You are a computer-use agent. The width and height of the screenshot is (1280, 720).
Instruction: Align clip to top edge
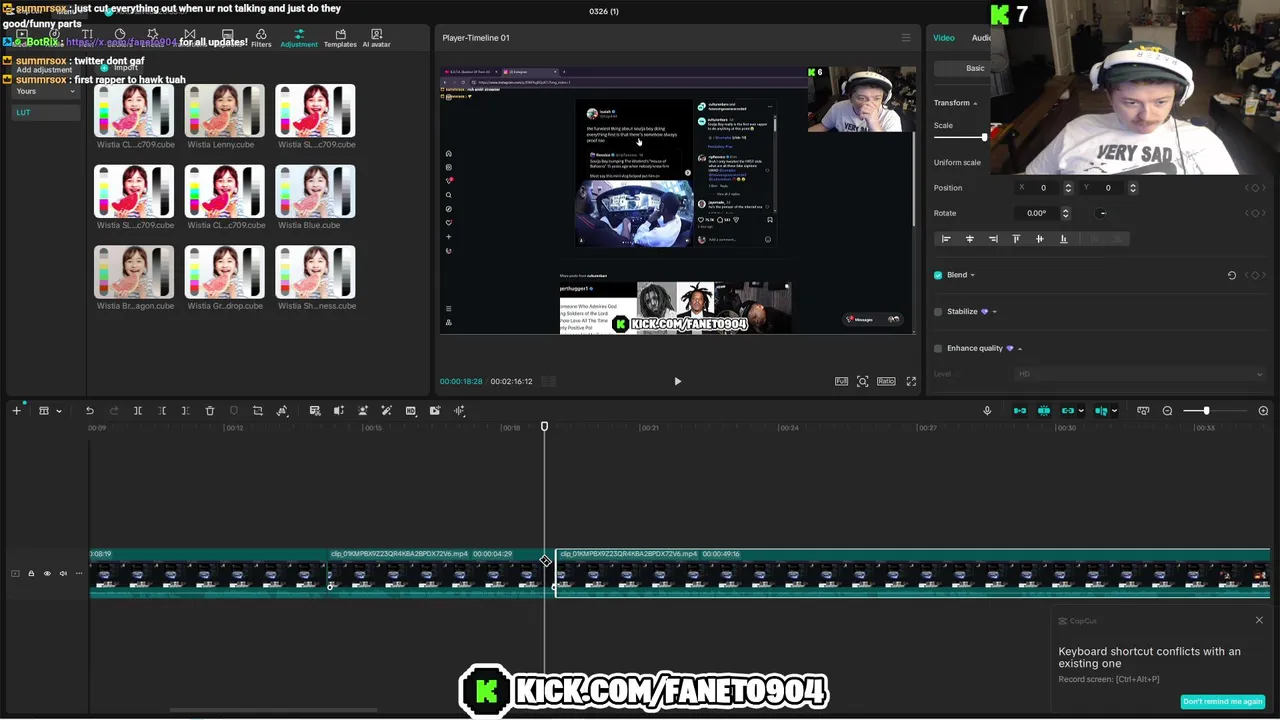pyautogui.click(x=1016, y=239)
